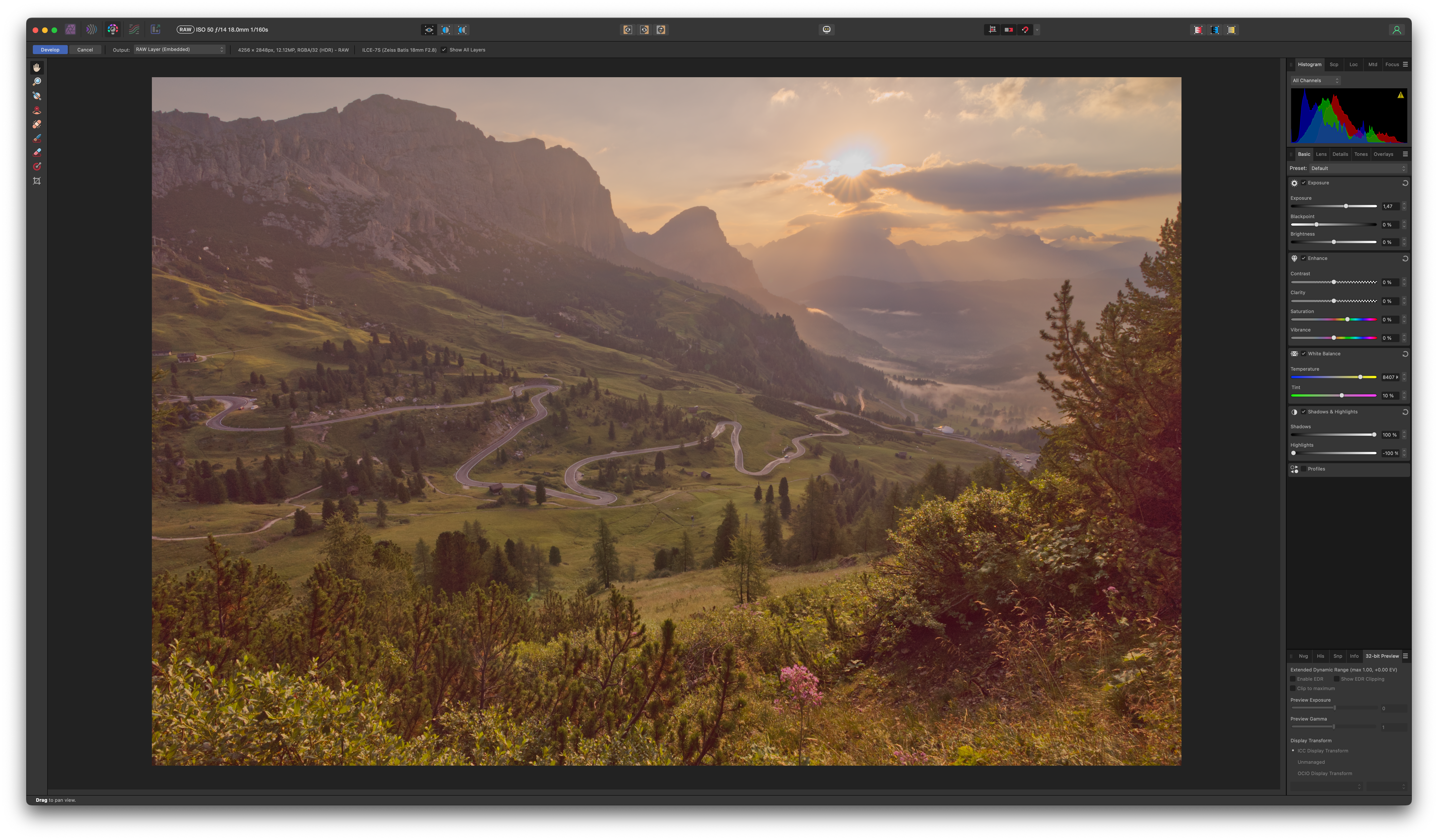Click the histogram clipping warning triangle
Image resolution: width=1438 pixels, height=840 pixels.
point(1400,95)
